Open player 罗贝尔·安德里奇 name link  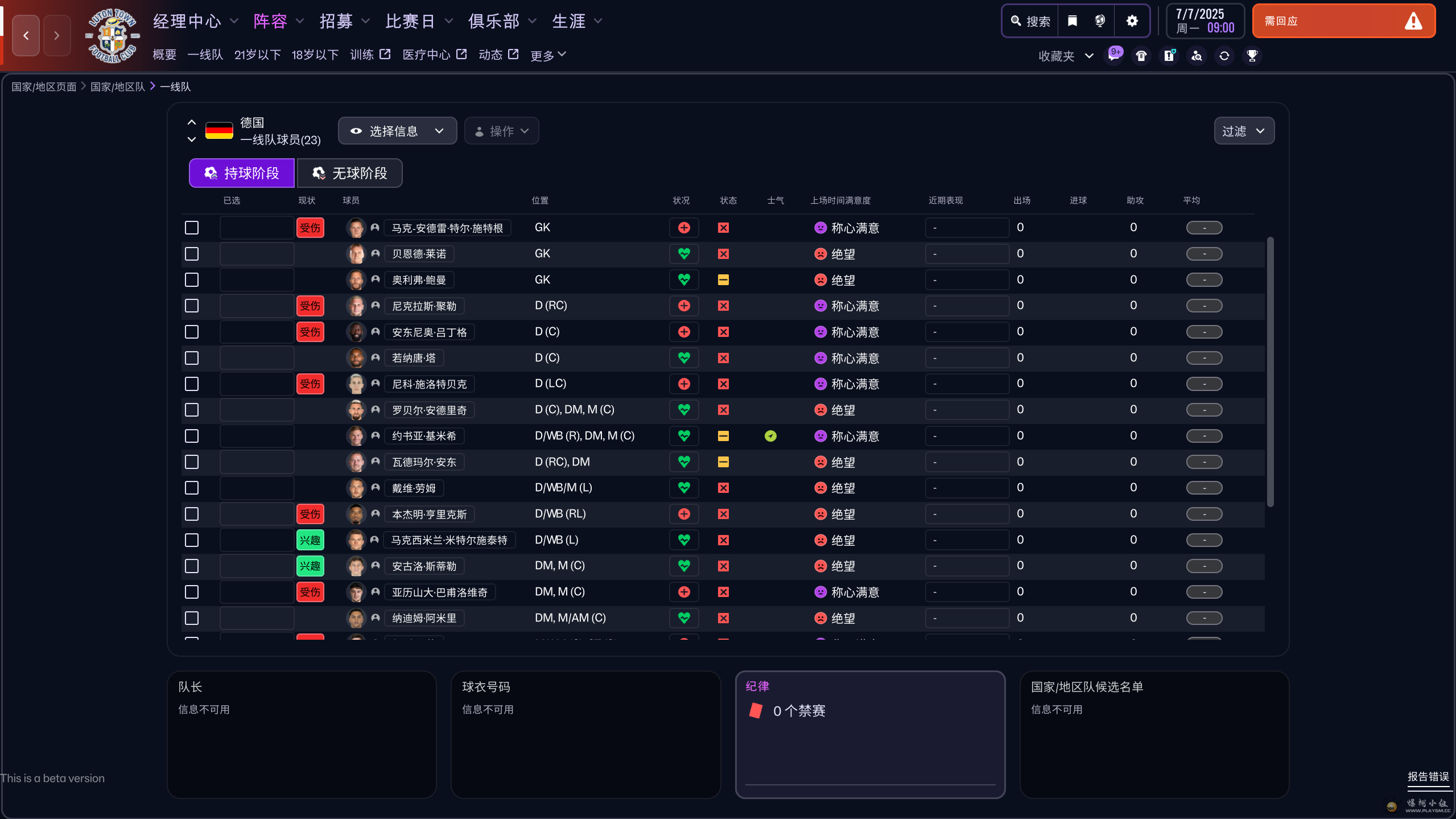pyautogui.click(x=429, y=410)
